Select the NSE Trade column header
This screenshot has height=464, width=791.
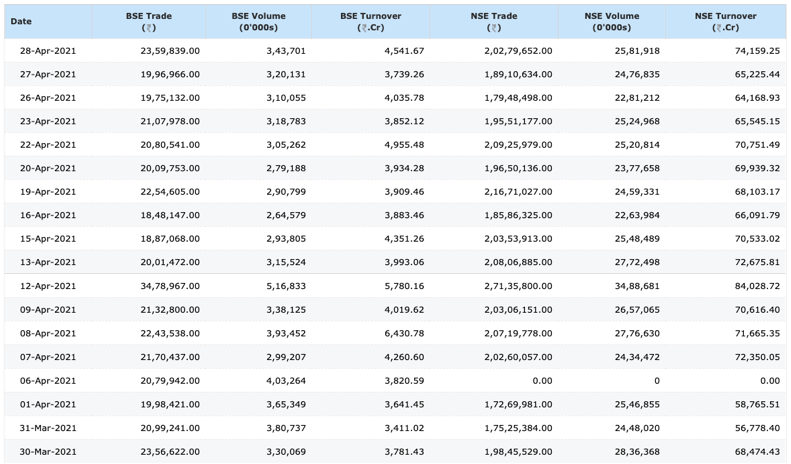click(x=491, y=22)
